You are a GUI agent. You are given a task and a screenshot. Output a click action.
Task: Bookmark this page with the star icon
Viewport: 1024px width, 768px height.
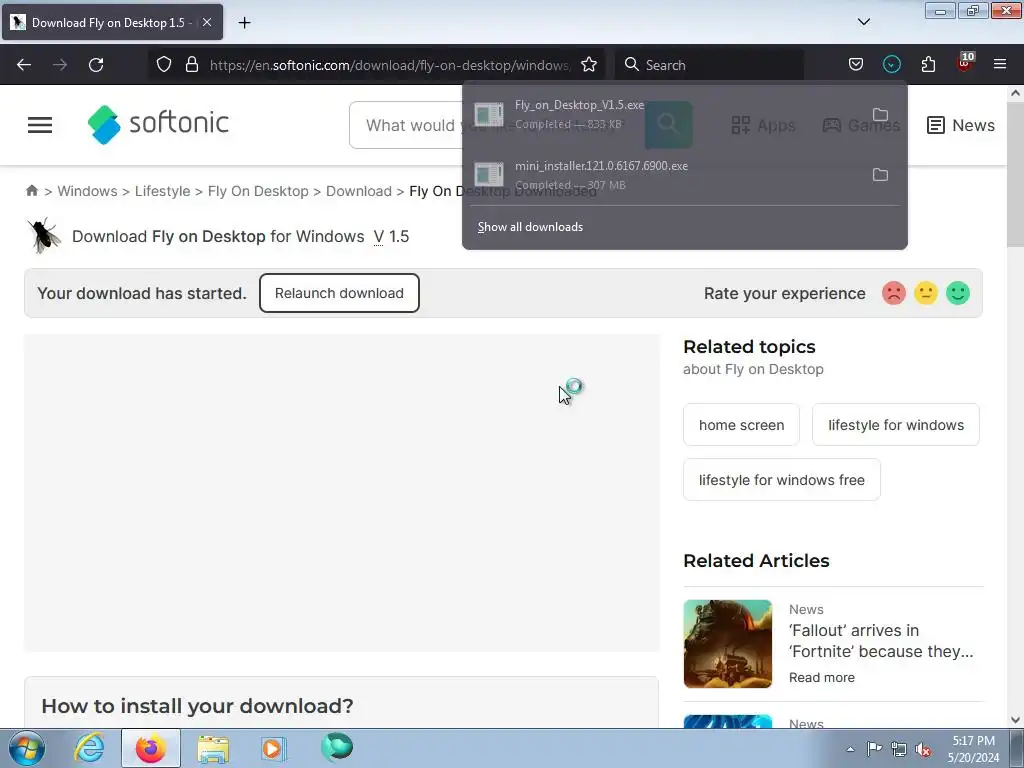pyautogui.click(x=588, y=64)
